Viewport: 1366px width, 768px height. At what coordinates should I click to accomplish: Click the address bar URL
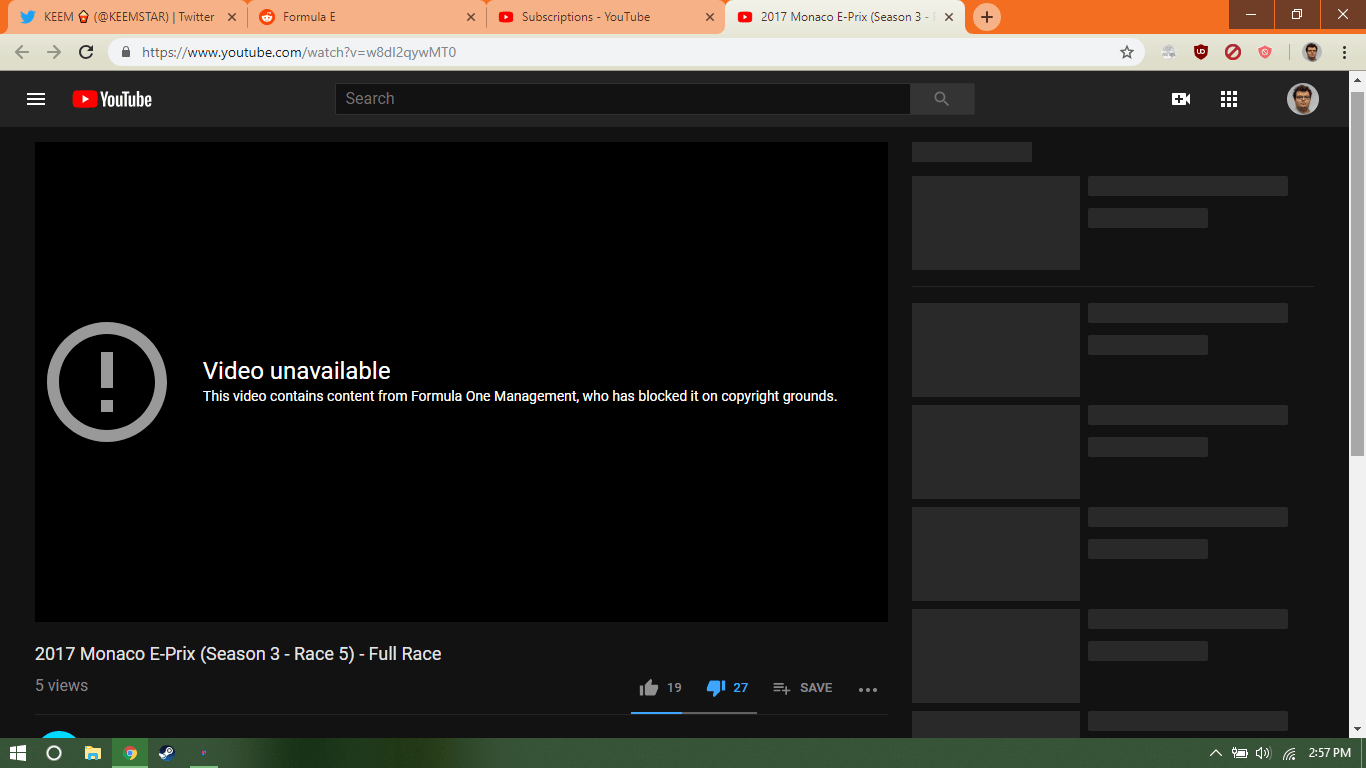(x=299, y=52)
